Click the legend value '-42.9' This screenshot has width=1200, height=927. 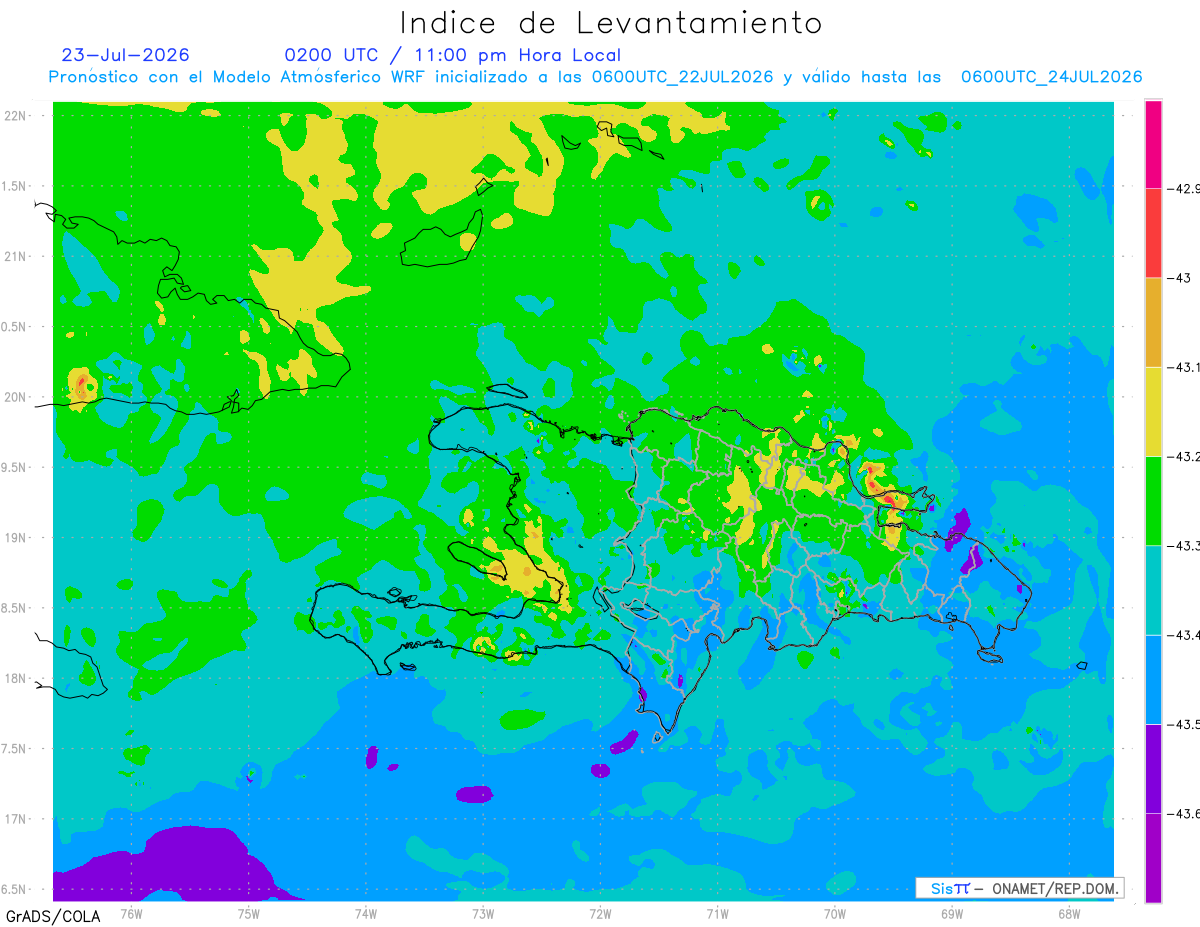click(1183, 189)
